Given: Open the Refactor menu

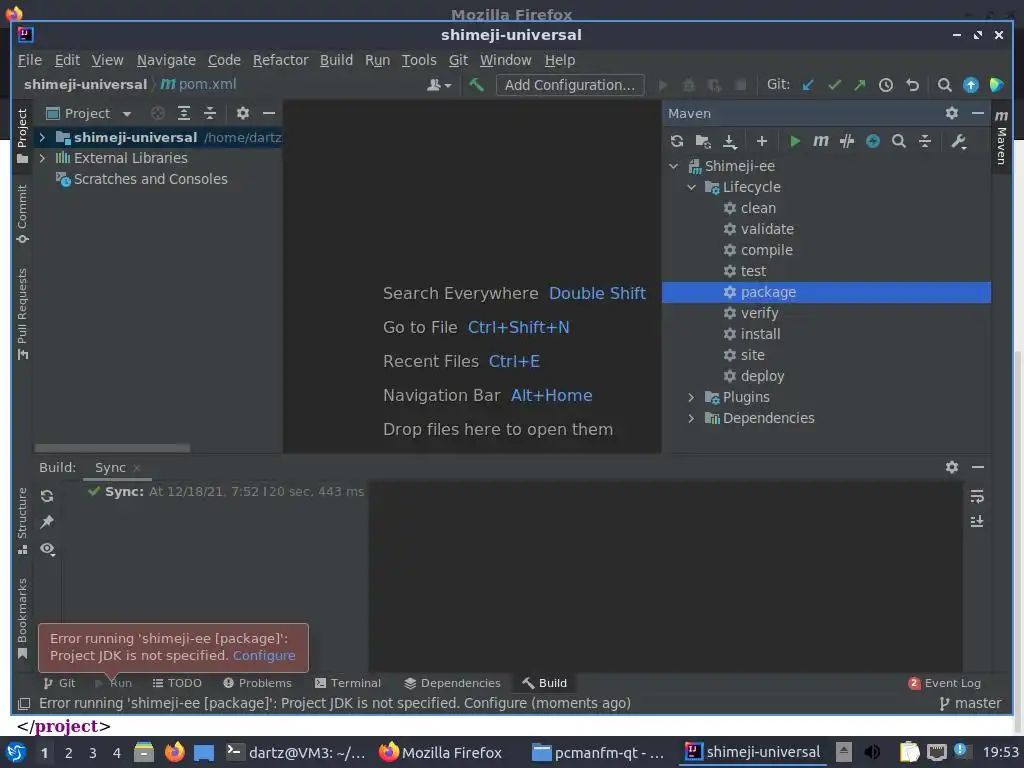Looking at the screenshot, I should (x=280, y=60).
